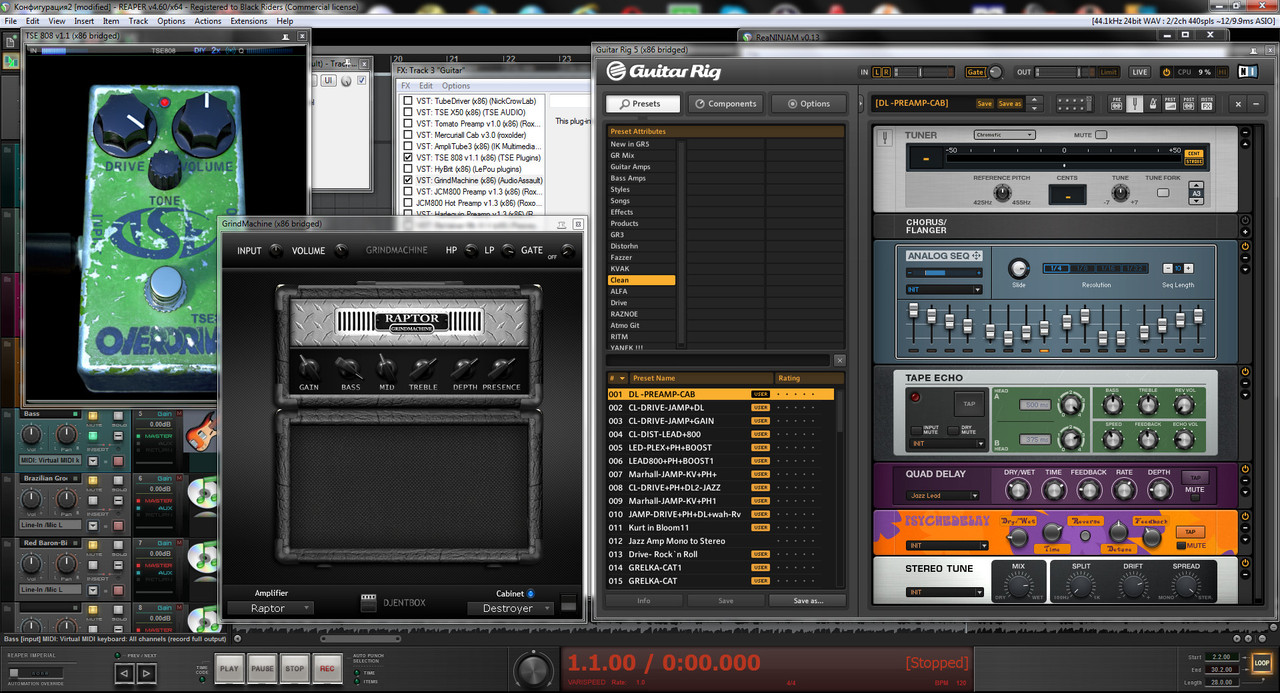The width and height of the screenshot is (1280, 693).
Task: Open the Extensions menu in REAPER
Action: [249, 21]
